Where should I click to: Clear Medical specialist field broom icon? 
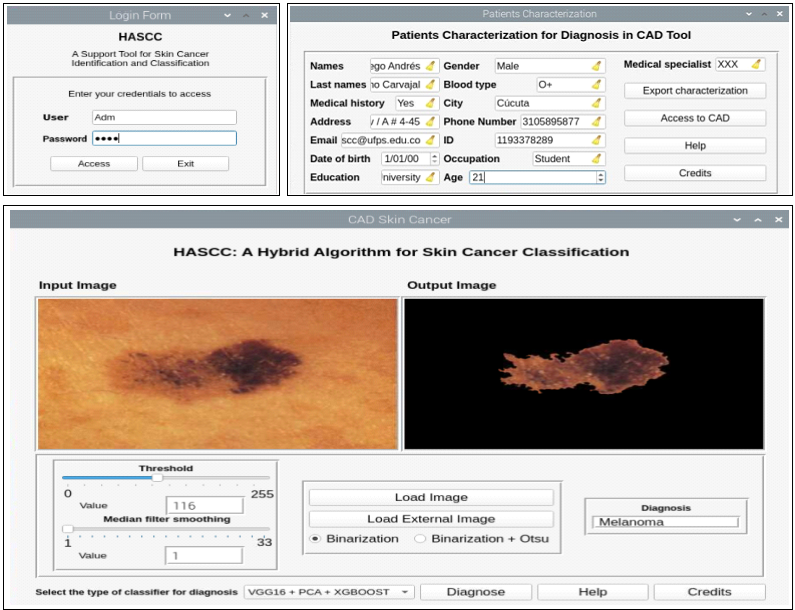tap(756, 64)
